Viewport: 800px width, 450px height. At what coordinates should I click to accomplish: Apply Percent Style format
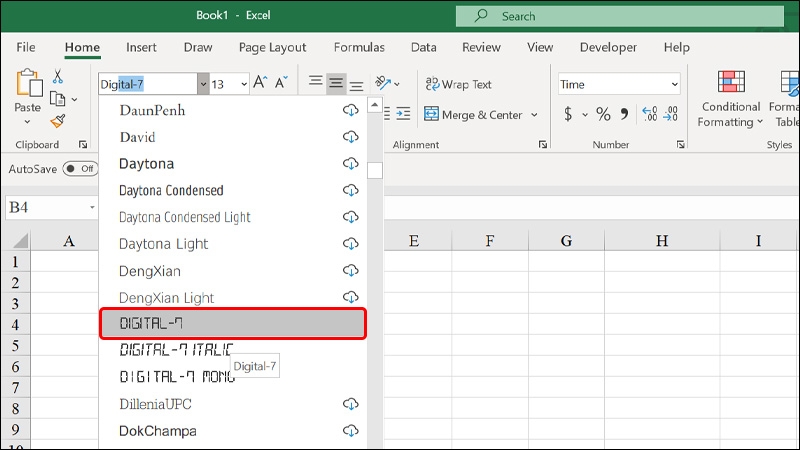click(x=603, y=114)
